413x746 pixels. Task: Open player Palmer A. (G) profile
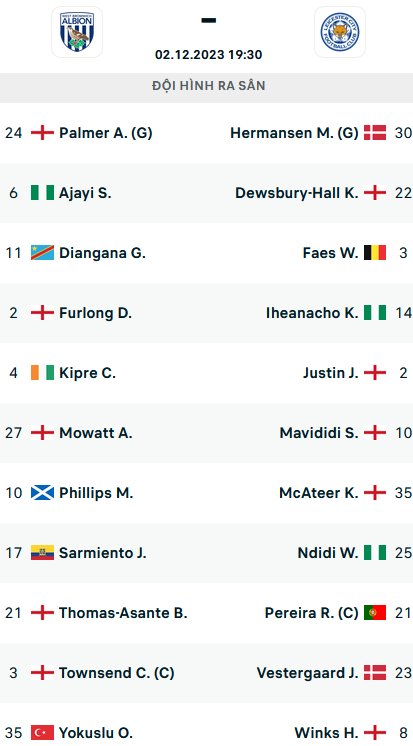(x=106, y=133)
